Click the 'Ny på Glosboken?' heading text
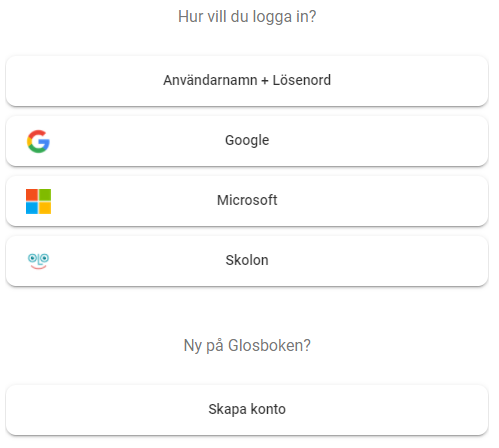The width and height of the screenshot is (499, 448). [247, 346]
